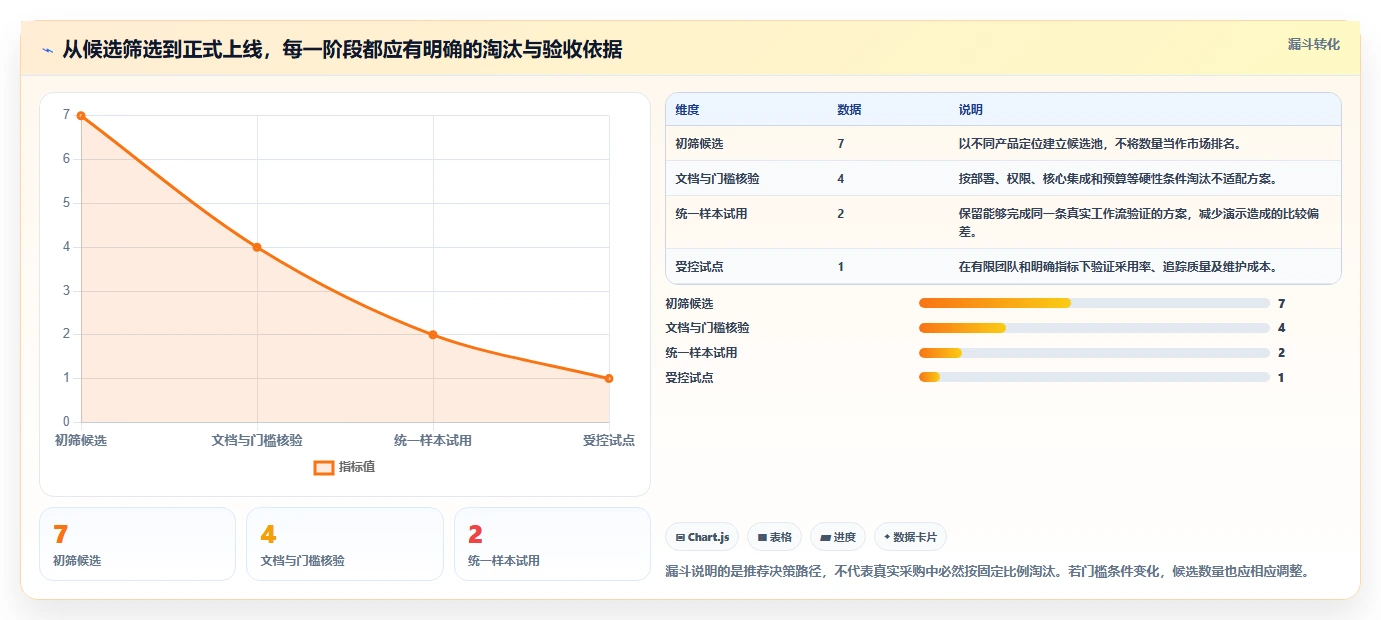The image size is (1381, 620).
Task: Click the lightning icon before the title
Action: pyautogui.click(x=47, y=50)
